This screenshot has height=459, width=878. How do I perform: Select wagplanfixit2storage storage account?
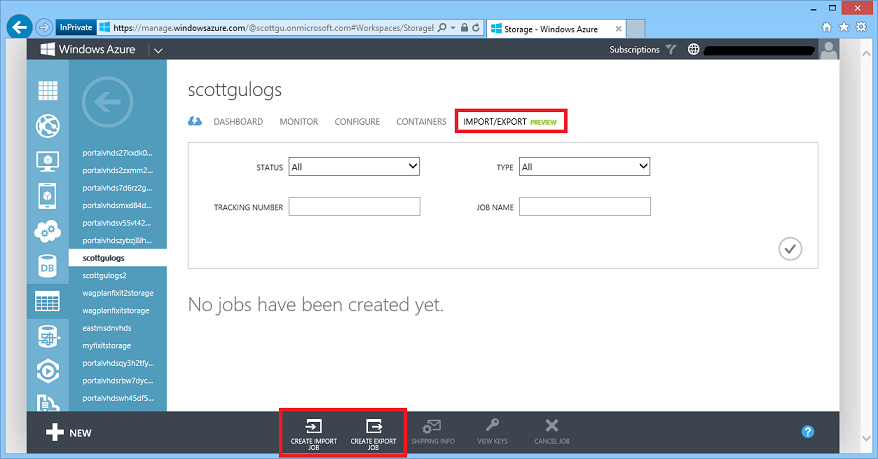coord(118,293)
